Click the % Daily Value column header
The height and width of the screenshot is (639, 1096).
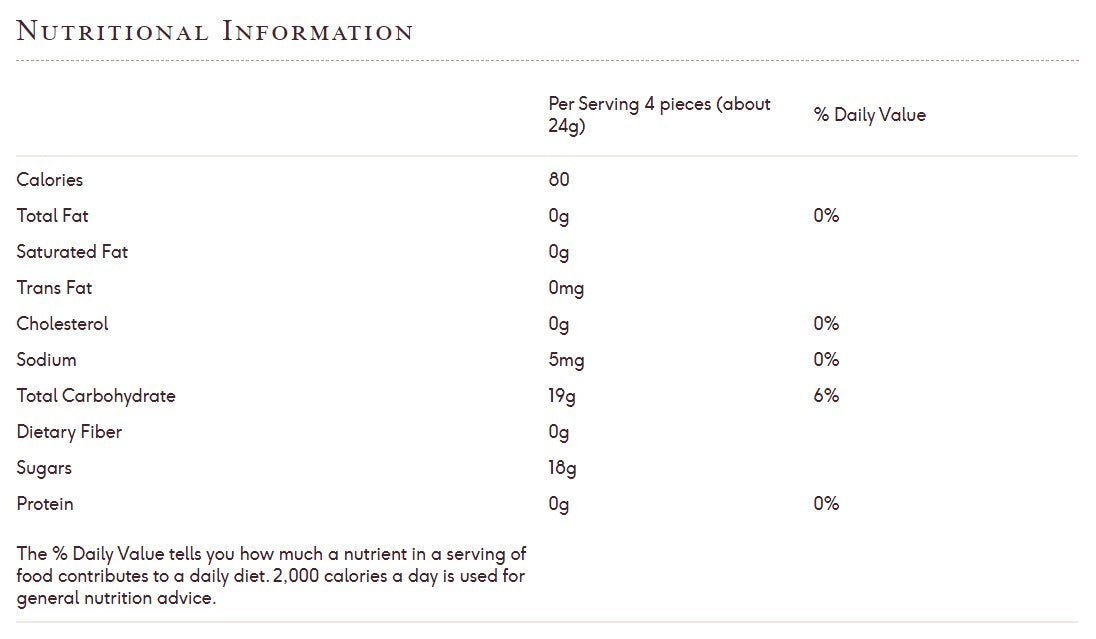click(869, 115)
